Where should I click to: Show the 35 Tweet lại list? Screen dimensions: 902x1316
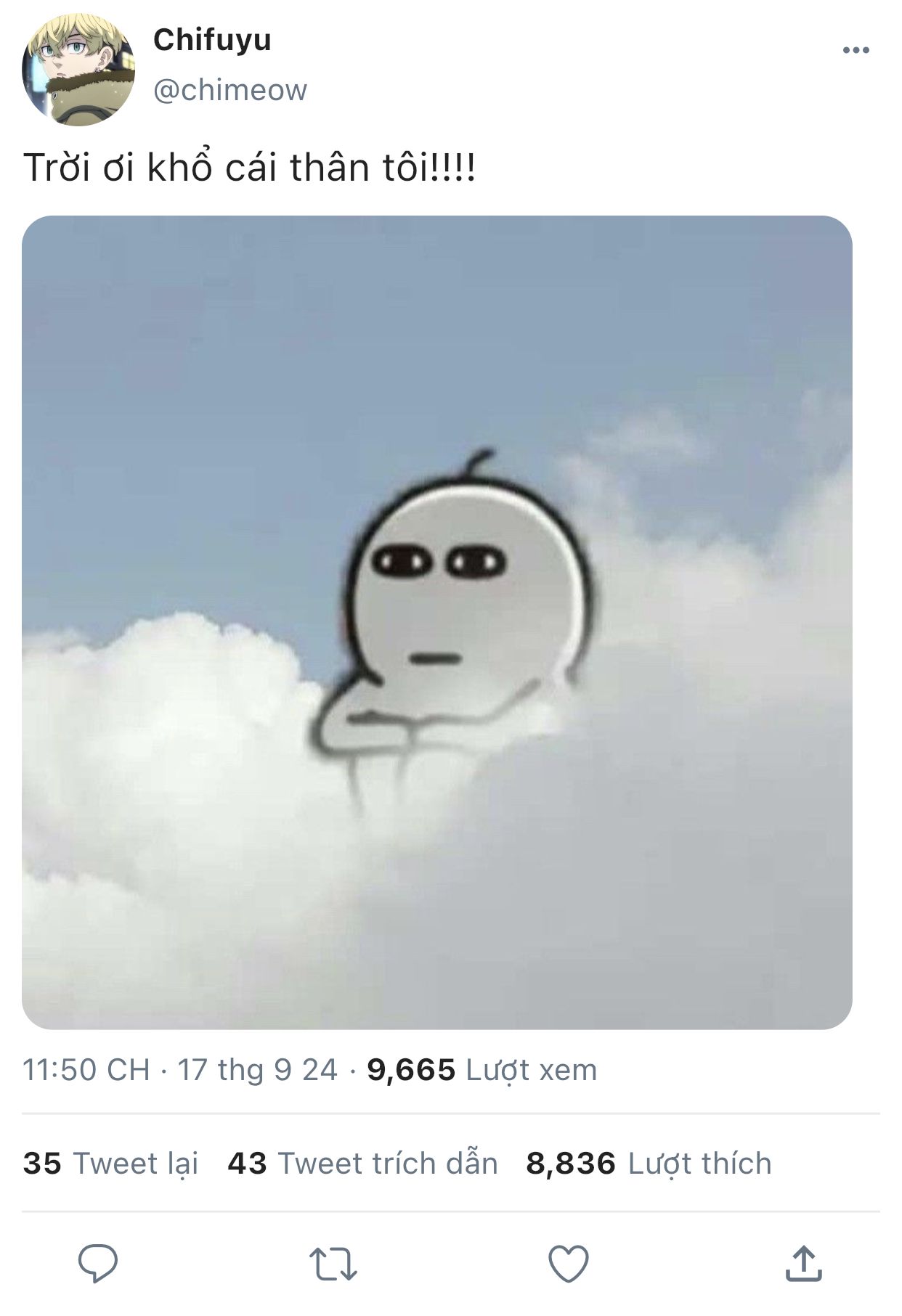[110, 1163]
